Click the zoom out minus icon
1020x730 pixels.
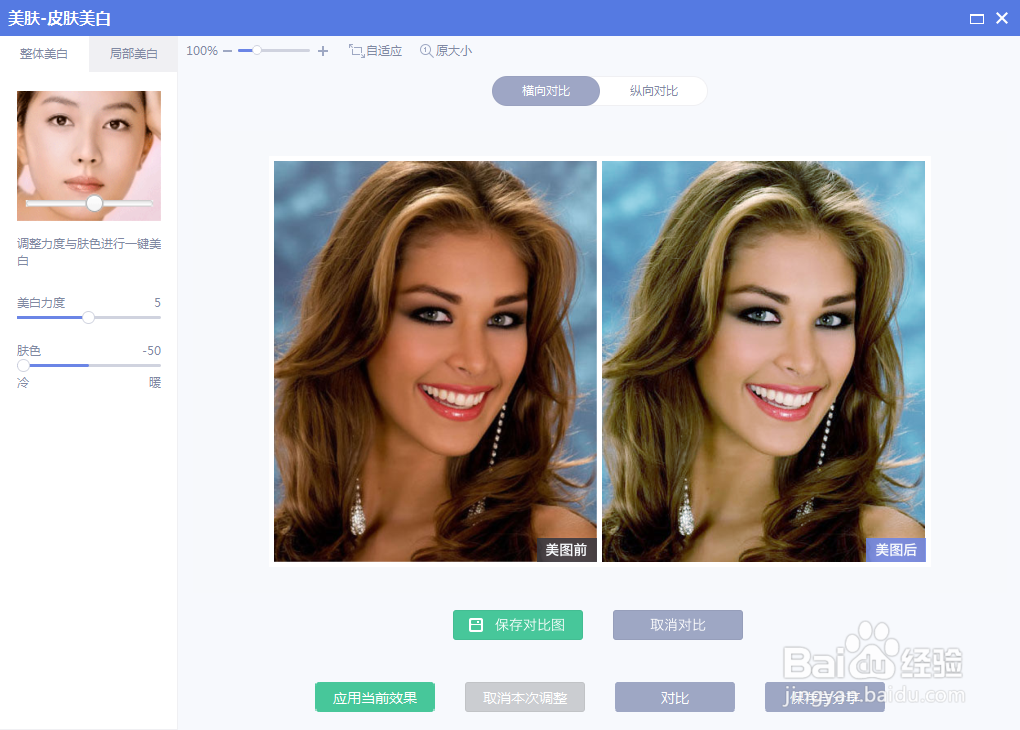tap(227, 51)
